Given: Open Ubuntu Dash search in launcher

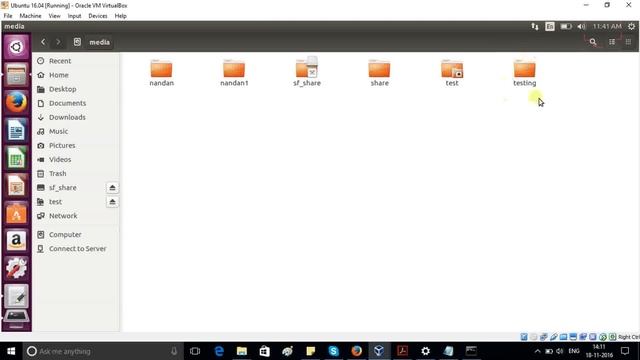Looking at the screenshot, I should 16,47.
